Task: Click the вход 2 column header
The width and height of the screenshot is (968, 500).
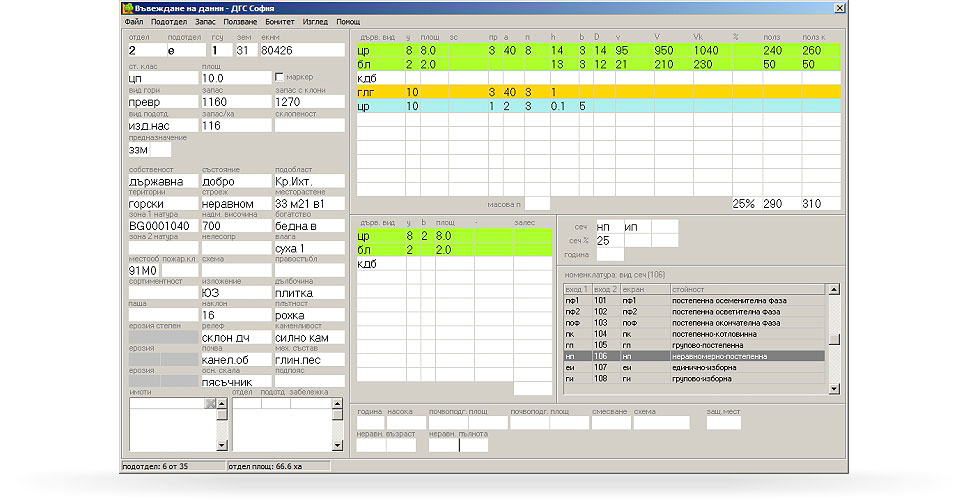Action: coord(605,288)
